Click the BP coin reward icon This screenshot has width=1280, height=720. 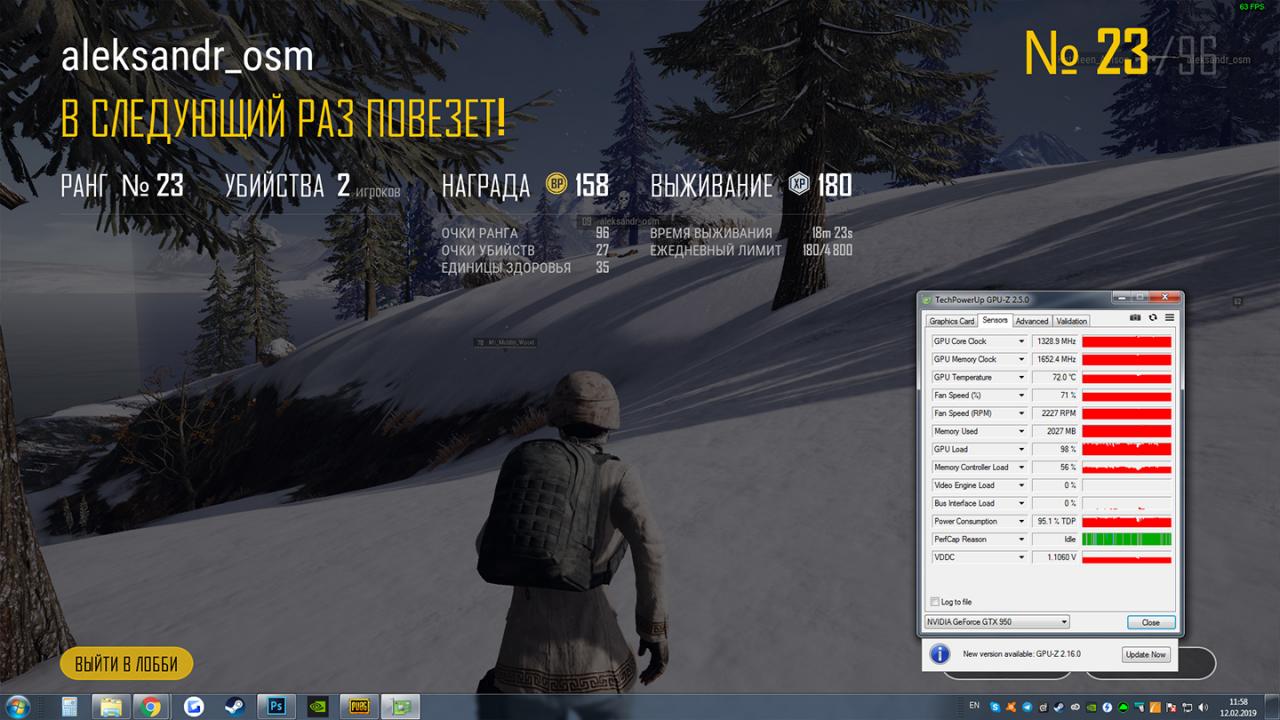pos(557,185)
